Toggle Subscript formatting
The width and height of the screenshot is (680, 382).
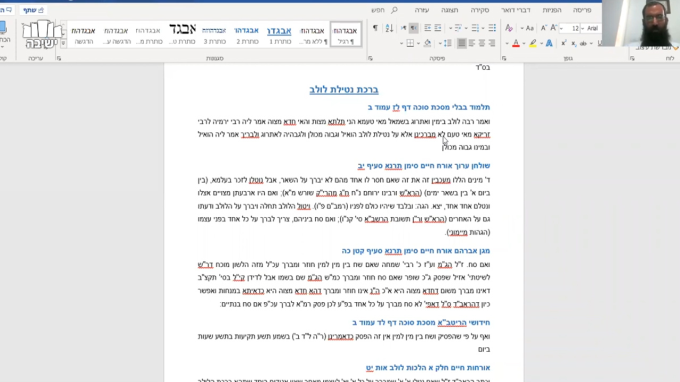coord(573,43)
